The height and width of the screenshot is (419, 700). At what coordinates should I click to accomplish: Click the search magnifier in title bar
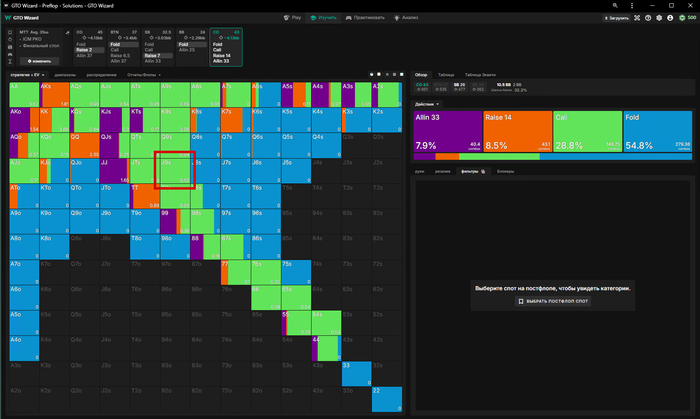click(x=615, y=5)
